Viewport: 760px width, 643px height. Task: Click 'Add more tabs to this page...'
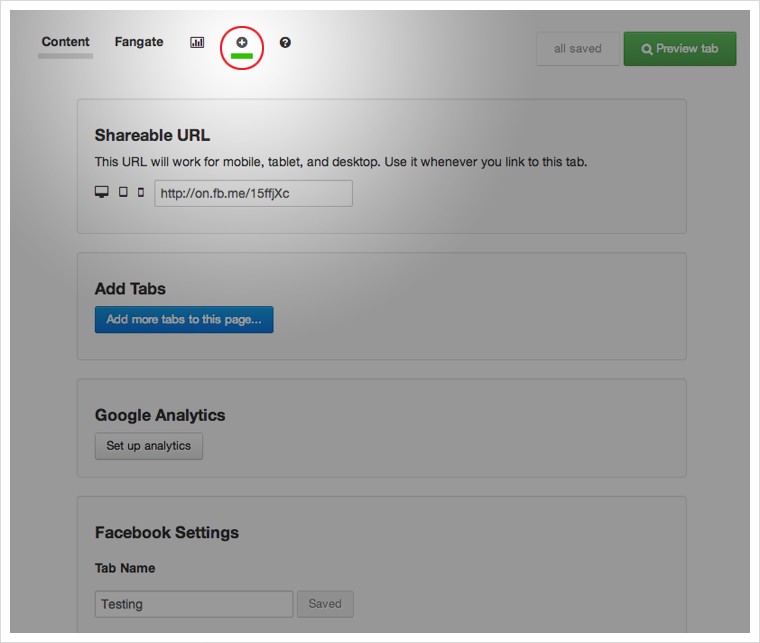(x=184, y=319)
